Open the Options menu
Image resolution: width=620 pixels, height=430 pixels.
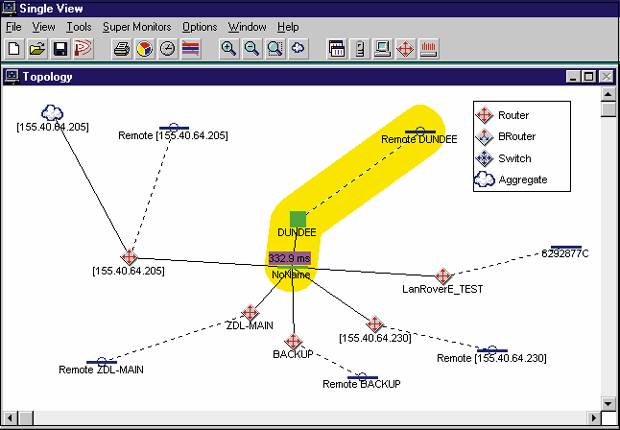click(x=199, y=27)
